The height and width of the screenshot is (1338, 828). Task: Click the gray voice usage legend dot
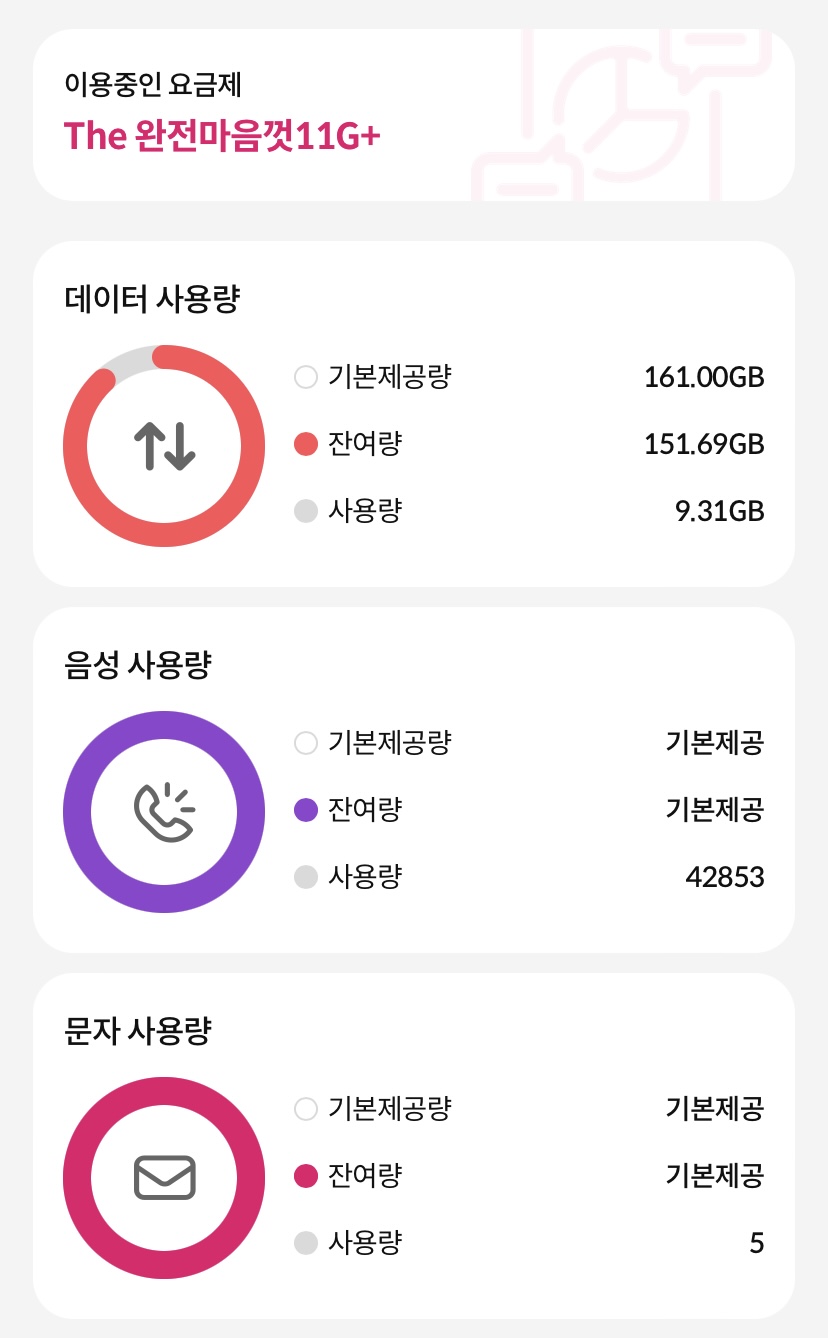(306, 877)
